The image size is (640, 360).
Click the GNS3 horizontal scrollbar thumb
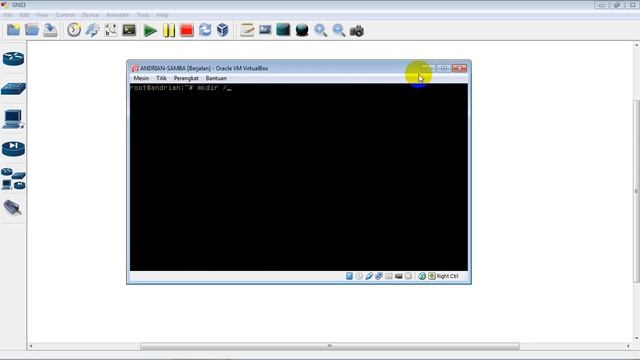pyautogui.click(x=330, y=346)
